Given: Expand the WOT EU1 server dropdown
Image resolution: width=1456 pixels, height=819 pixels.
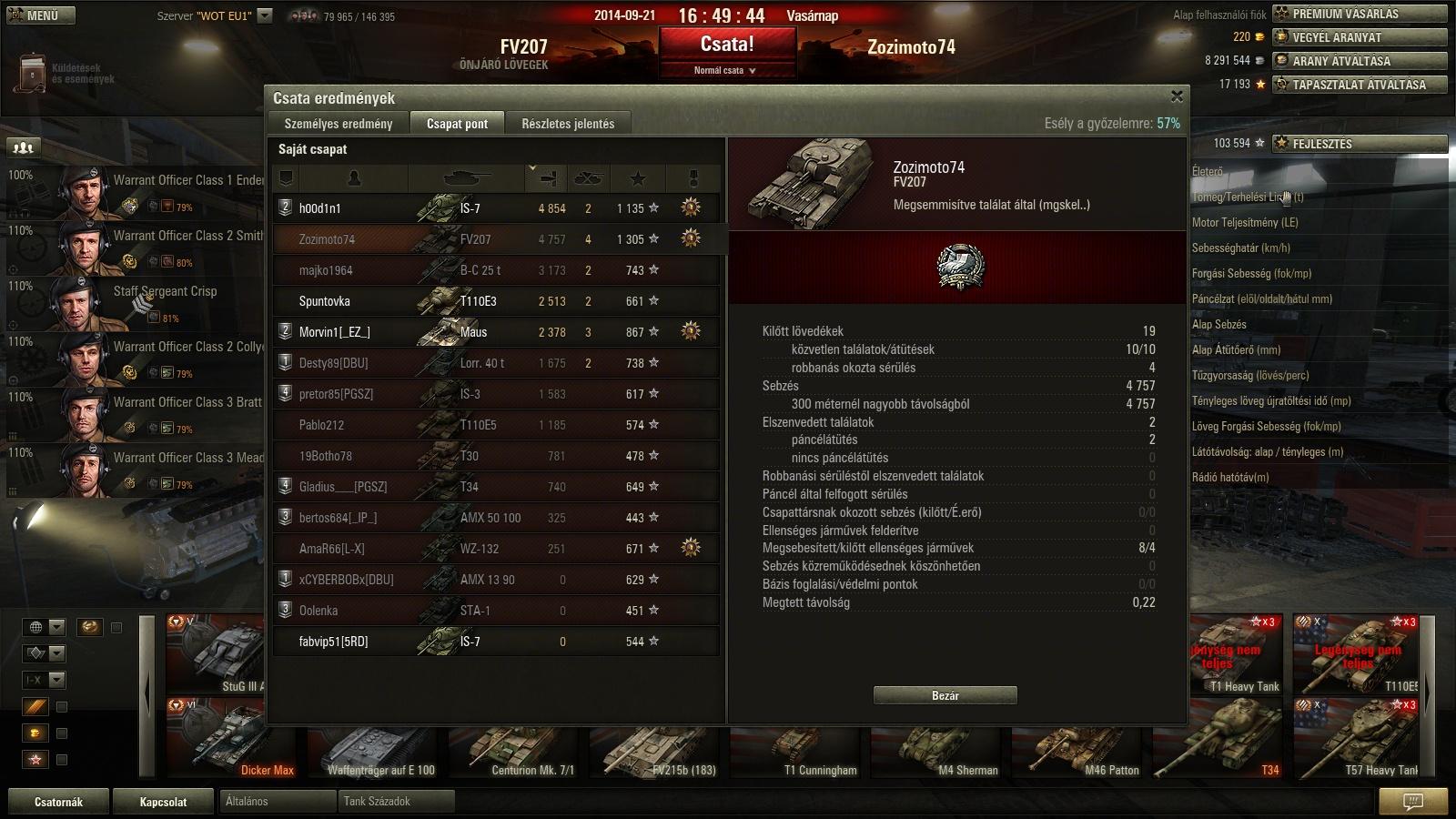Looking at the screenshot, I should [265, 15].
